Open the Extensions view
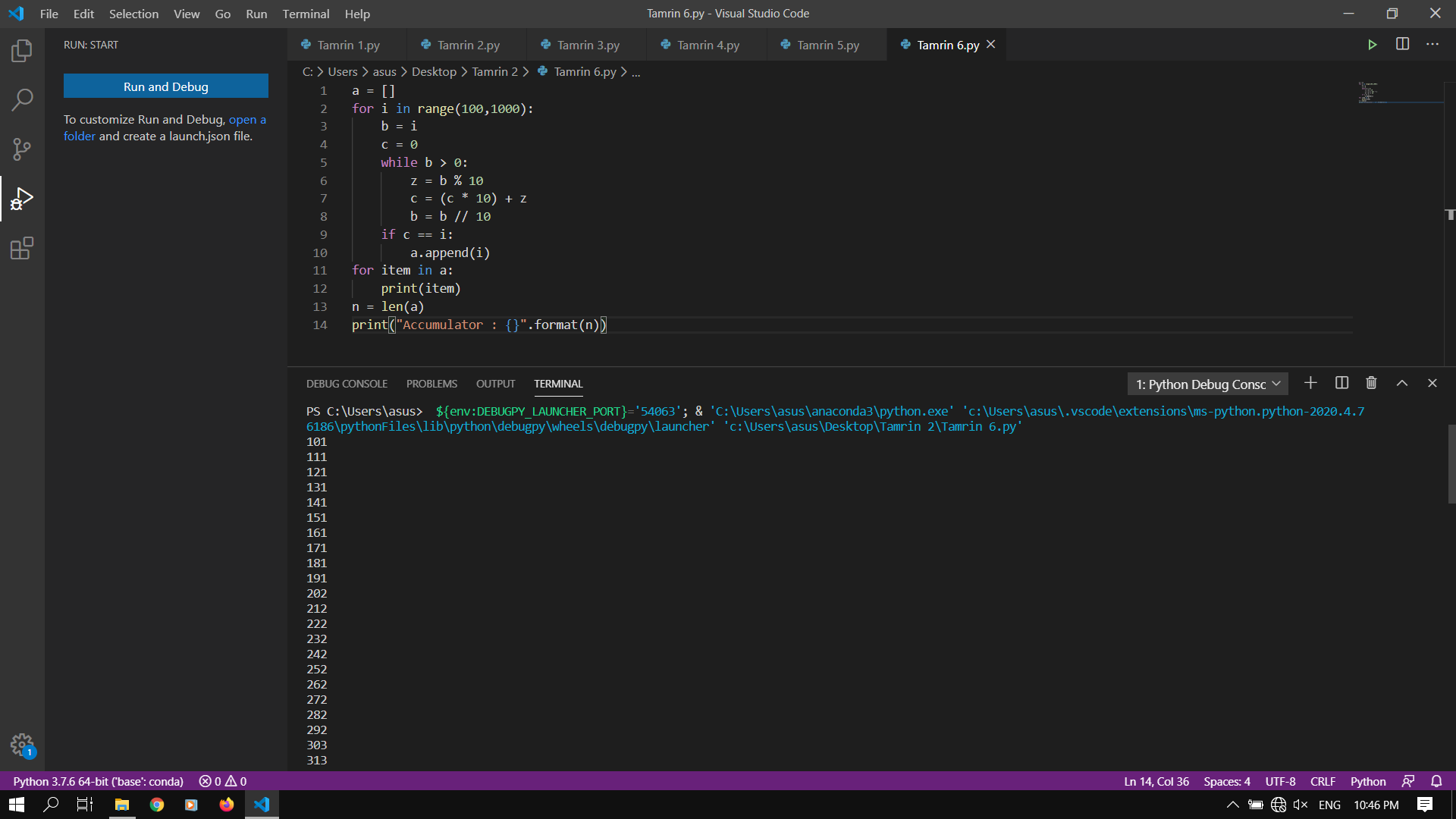Screen dimensions: 1456x819 tap(22, 248)
